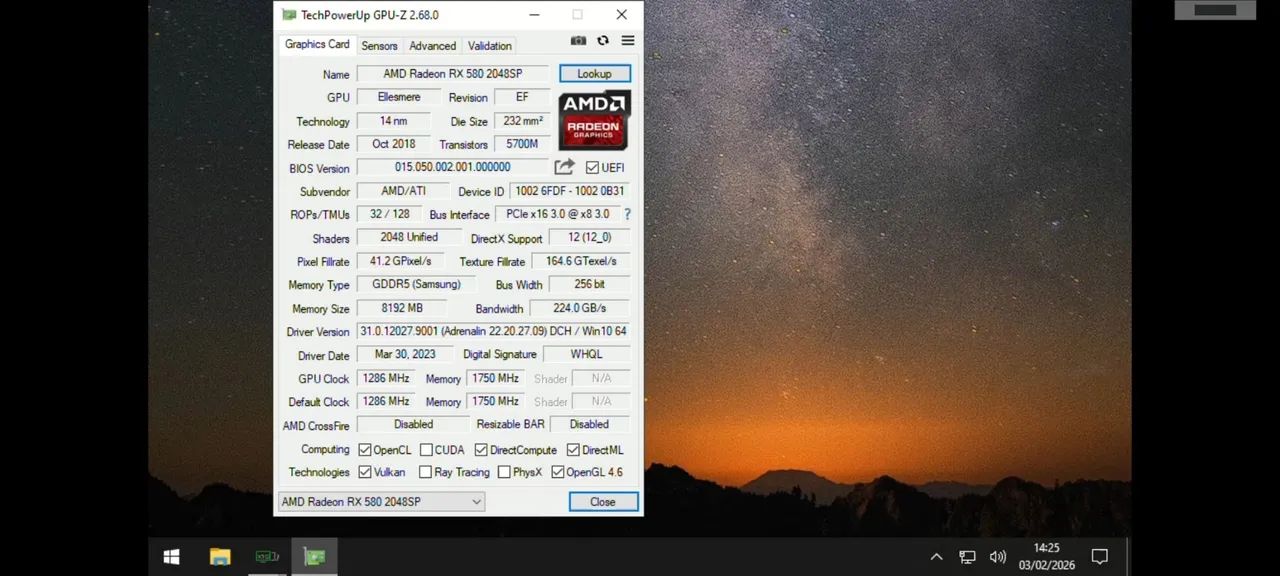The image size is (1280, 576).
Task: Open the GPU selection dropdown
Action: 381,502
